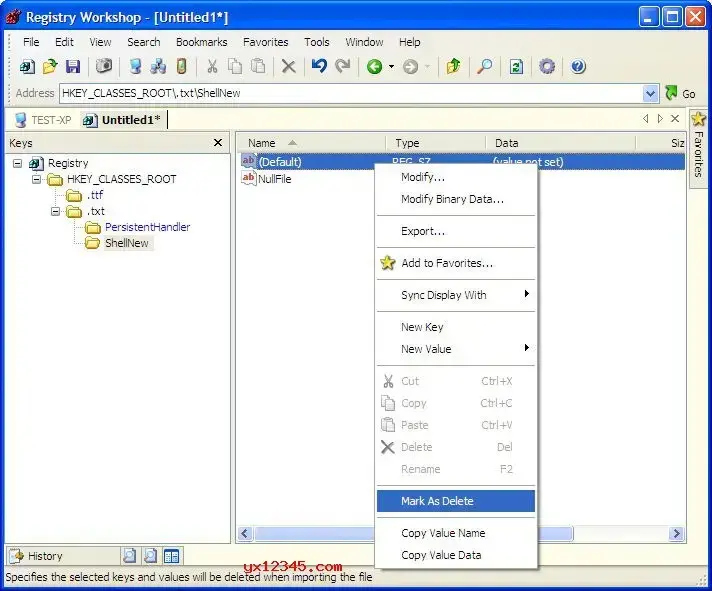The image size is (712, 591).
Task: Click the Go button beside the address
Action: pyautogui.click(x=680, y=94)
